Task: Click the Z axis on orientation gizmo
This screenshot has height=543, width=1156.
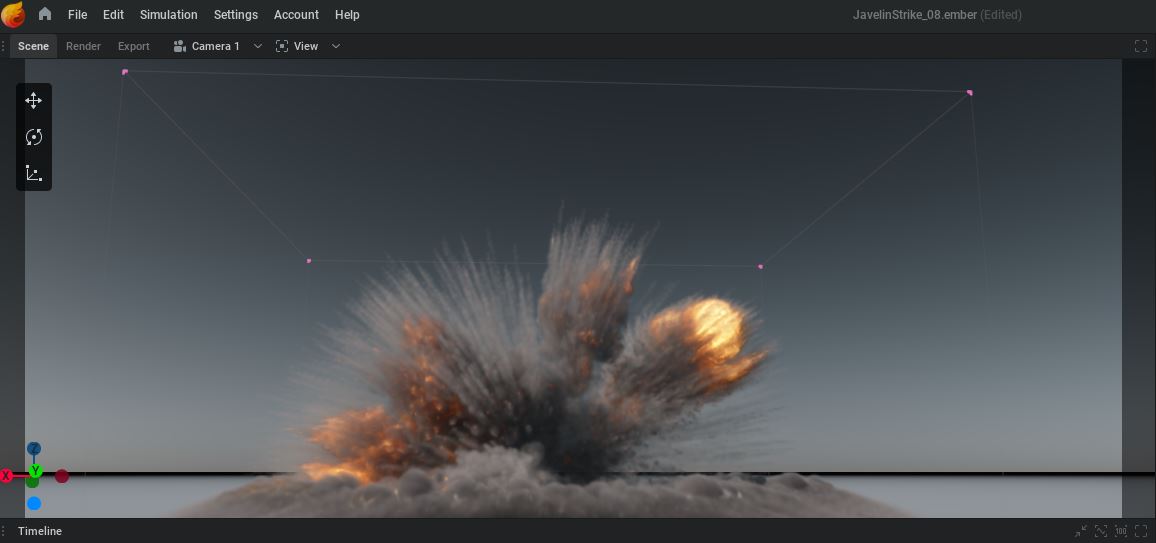Action: coord(34,449)
